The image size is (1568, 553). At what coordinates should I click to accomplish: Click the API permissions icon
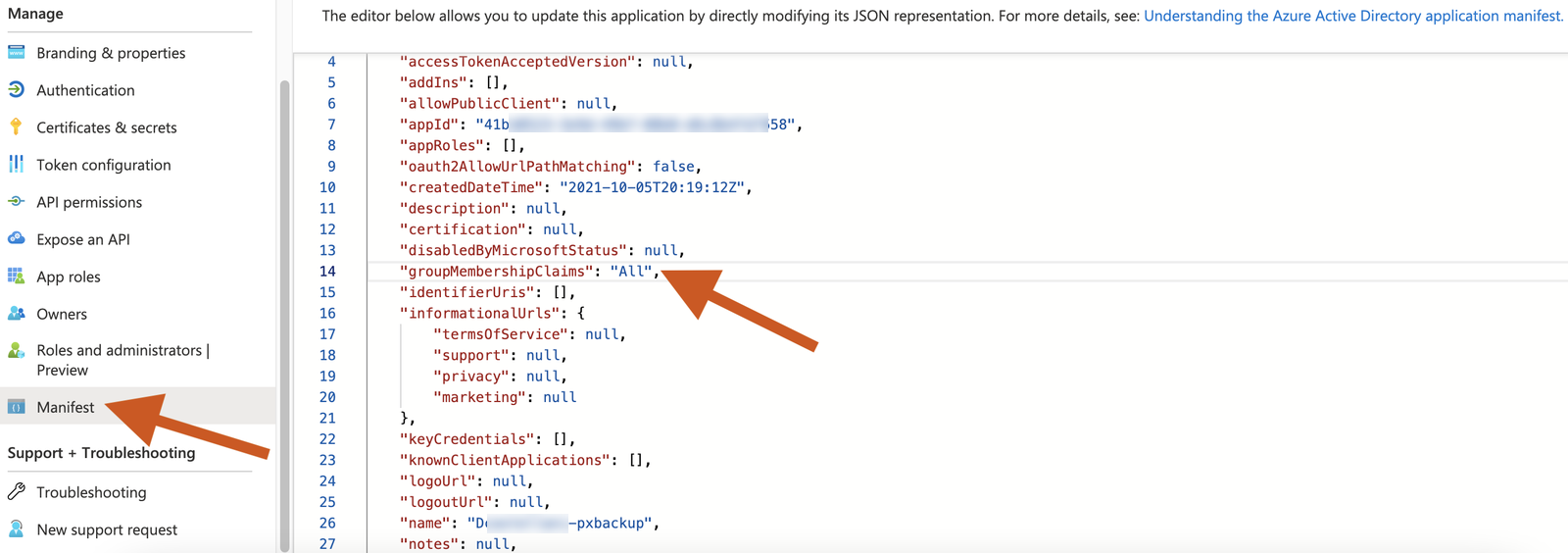17,201
